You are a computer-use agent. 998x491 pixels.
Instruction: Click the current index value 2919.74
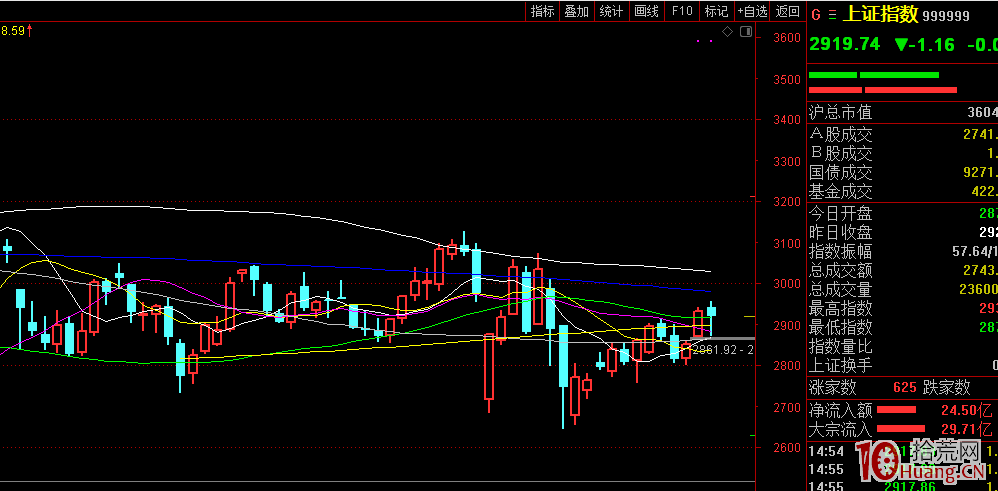pyautogui.click(x=845, y=44)
